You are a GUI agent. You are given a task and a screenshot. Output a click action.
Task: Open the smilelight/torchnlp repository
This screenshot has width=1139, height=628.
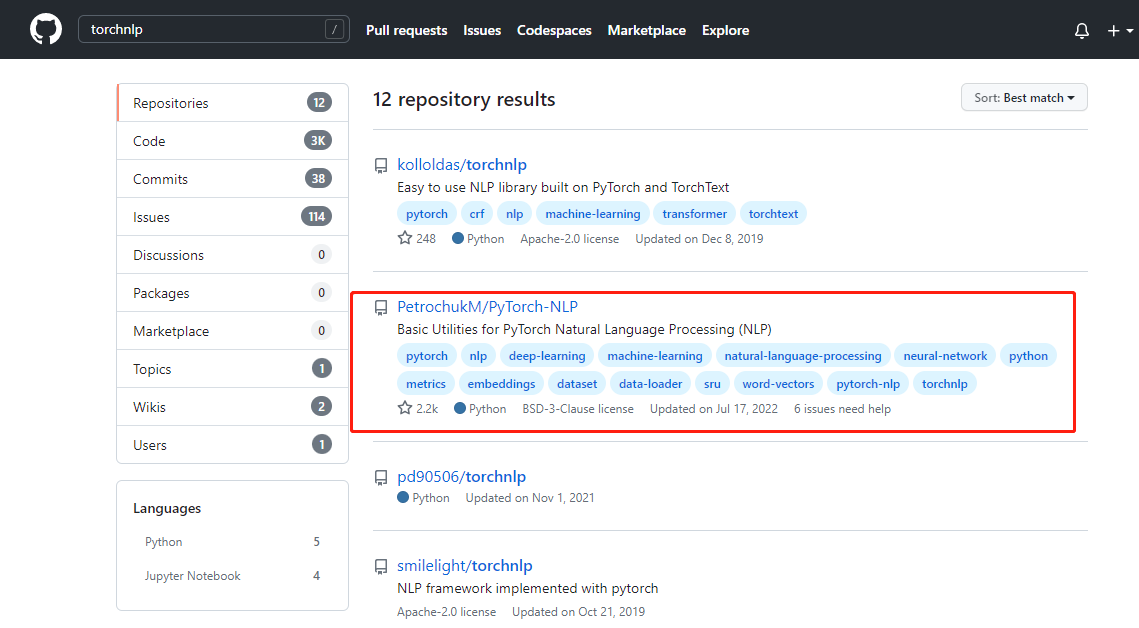pyautogui.click(x=465, y=566)
